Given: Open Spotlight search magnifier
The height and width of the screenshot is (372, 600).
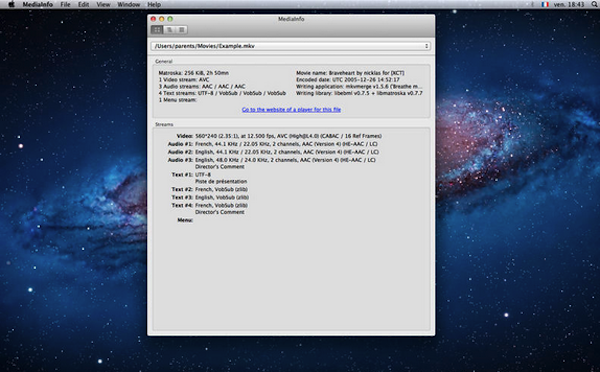Looking at the screenshot, I should coord(594,5).
